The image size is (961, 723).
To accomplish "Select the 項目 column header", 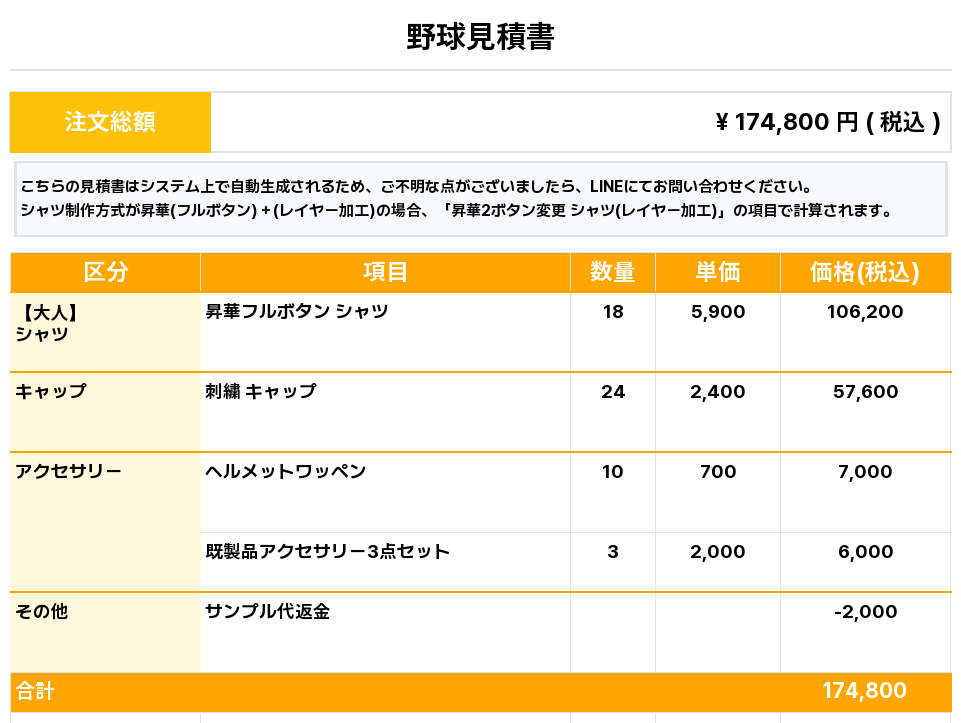I will pyautogui.click(x=385, y=272).
